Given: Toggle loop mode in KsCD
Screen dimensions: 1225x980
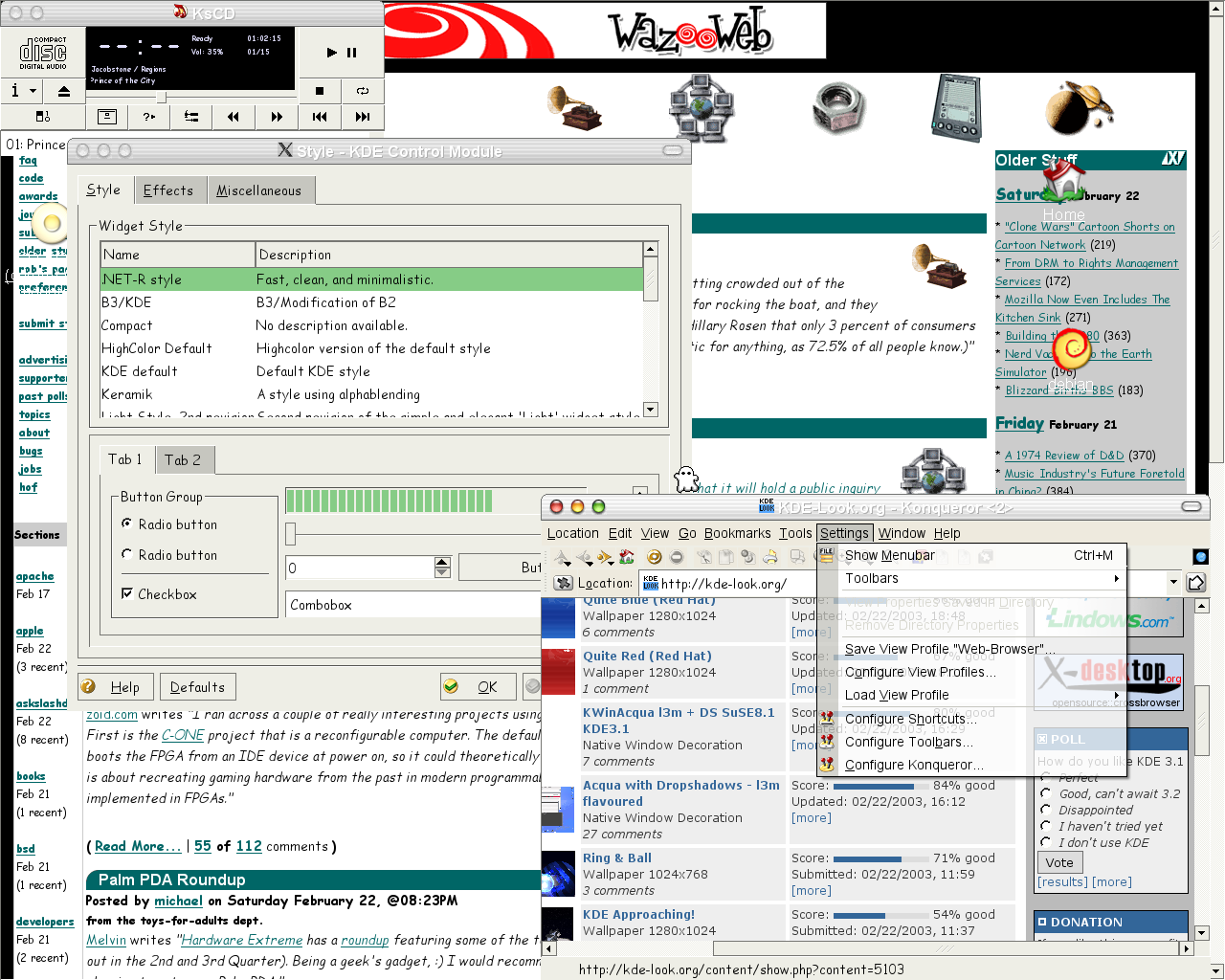Looking at the screenshot, I should pyautogui.click(x=363, y=91).
